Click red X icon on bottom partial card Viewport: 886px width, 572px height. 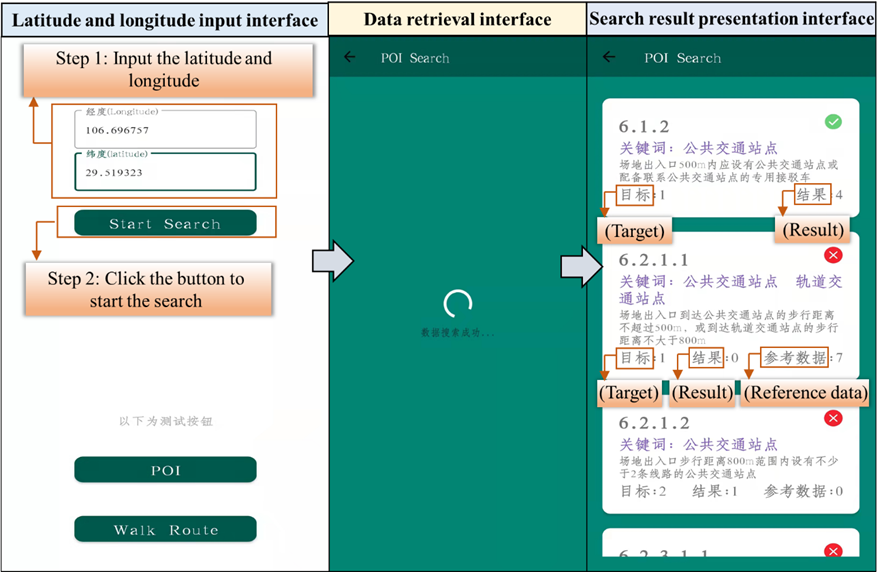click(x=833, y=551)
